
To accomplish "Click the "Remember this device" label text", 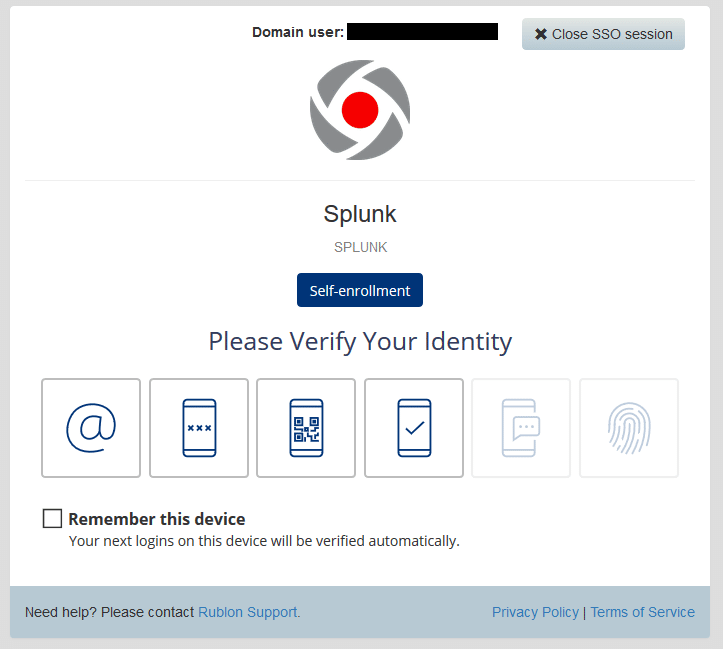I will (x=156, y=519).
